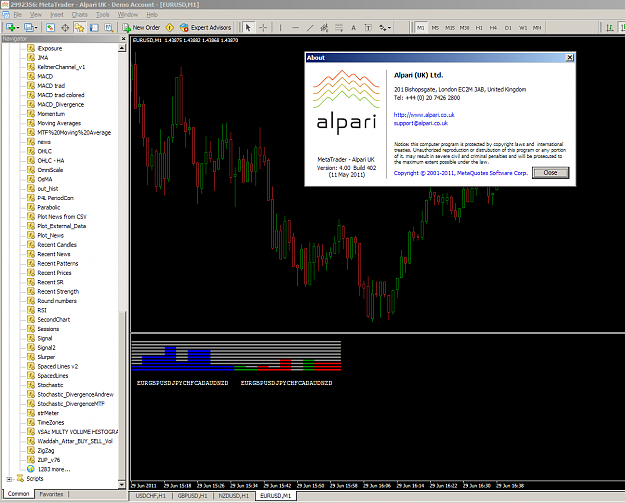Switch to the NZDUSD,H1 chart tab

coord(234,496)
